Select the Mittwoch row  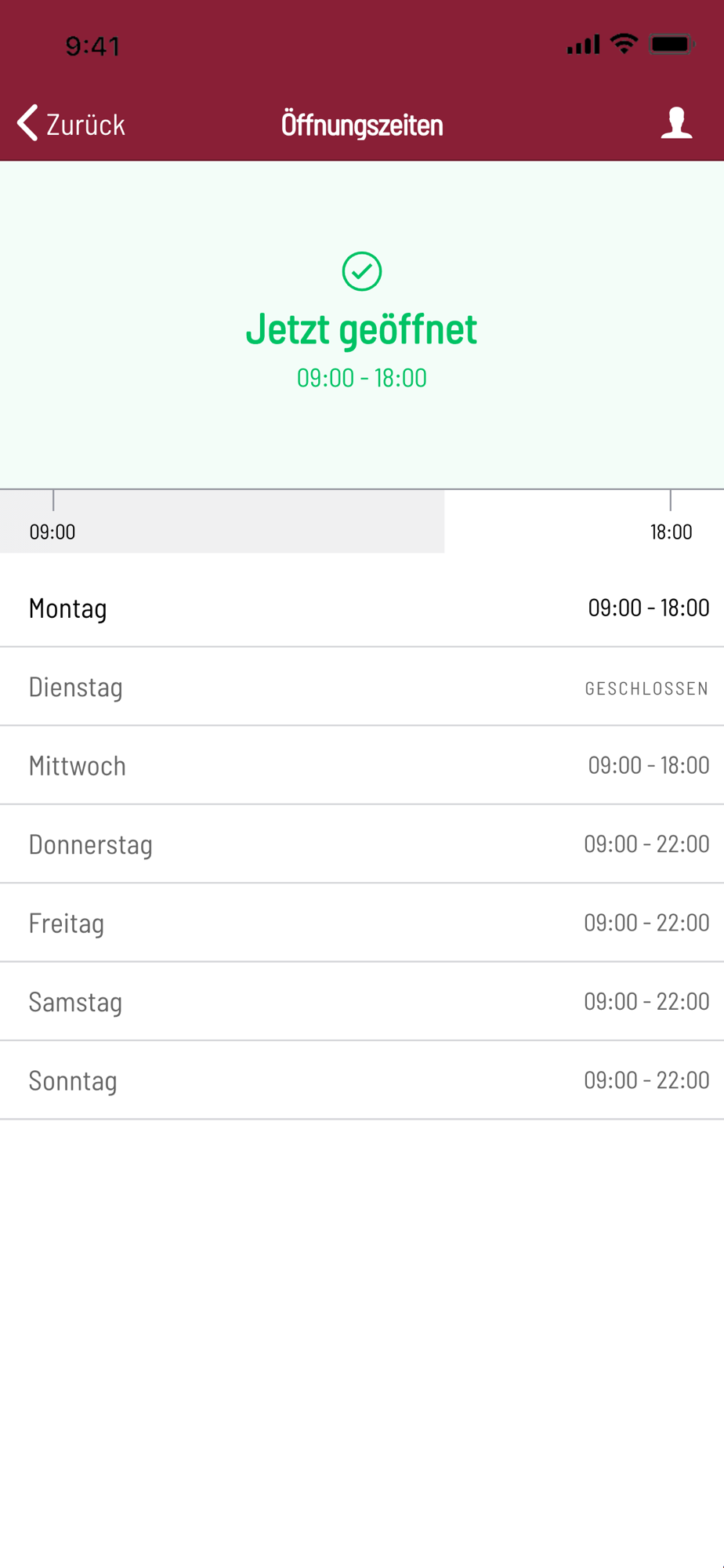tap(362, 765)
